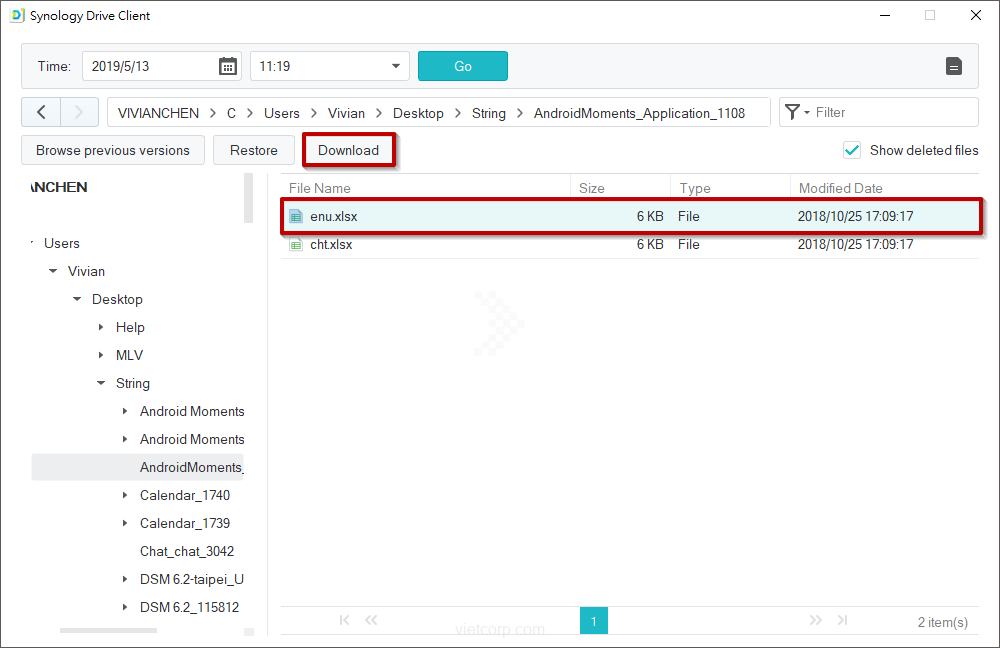Viewport: 1000px width, 648px height.
Task: Click the calendar icon in date field
Action: (228, 66)
